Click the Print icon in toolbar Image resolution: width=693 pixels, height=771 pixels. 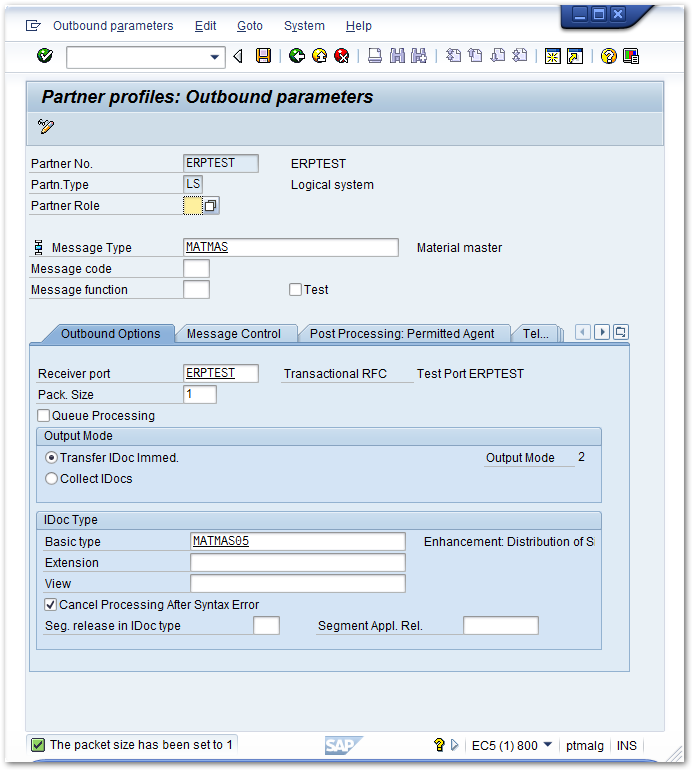point(375,56)
